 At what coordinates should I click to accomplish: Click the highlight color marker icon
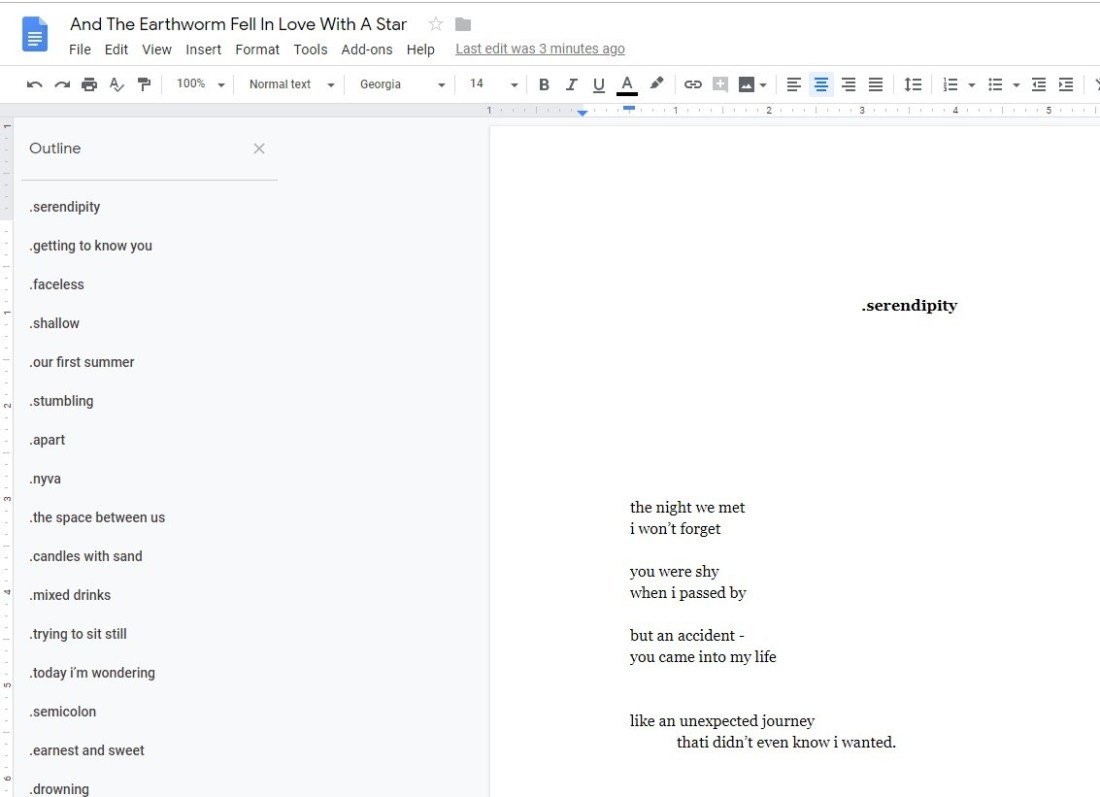656,84
